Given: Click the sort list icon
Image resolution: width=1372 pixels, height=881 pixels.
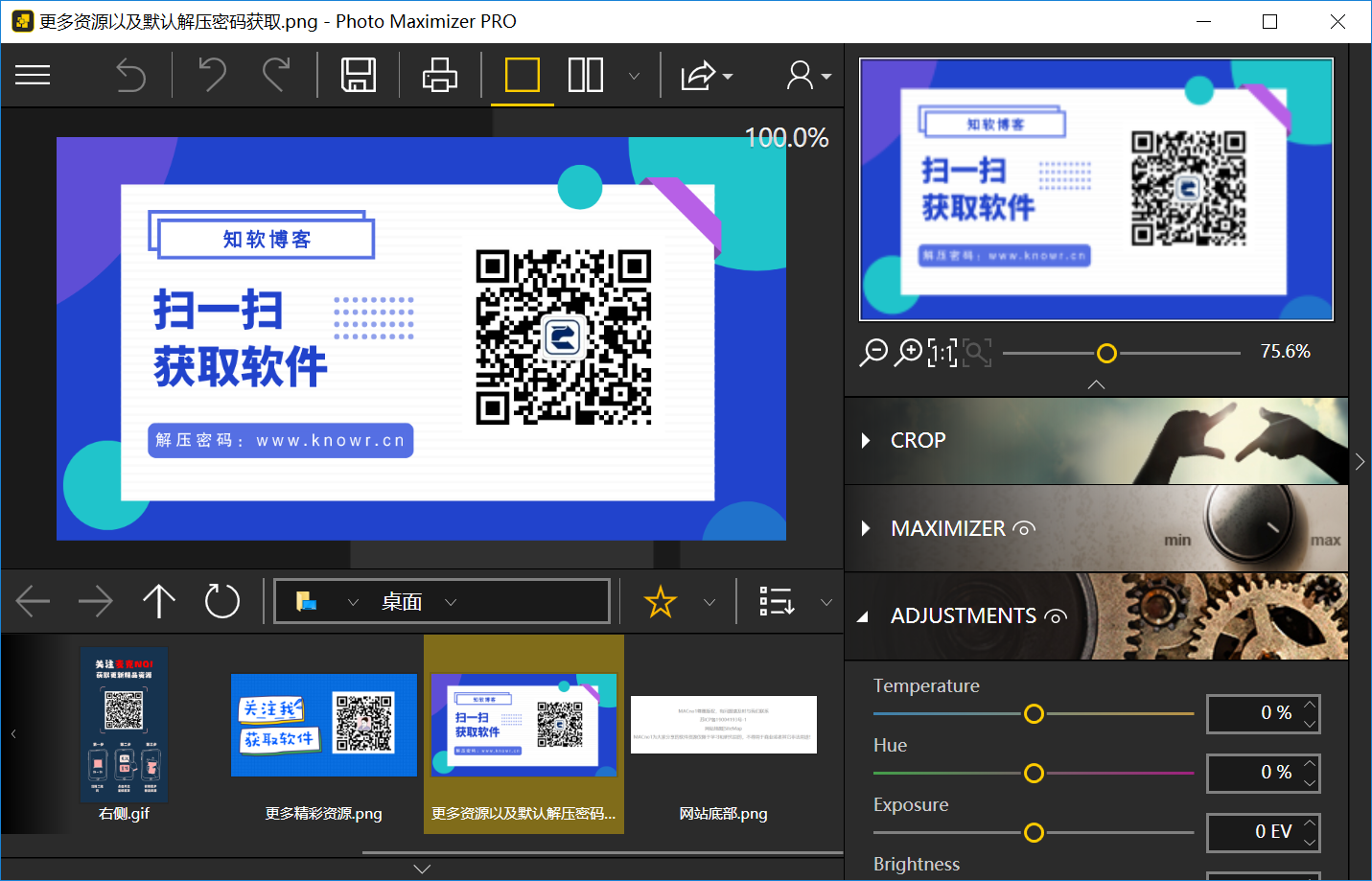Looking at the screenshot, I should [777, 602].
